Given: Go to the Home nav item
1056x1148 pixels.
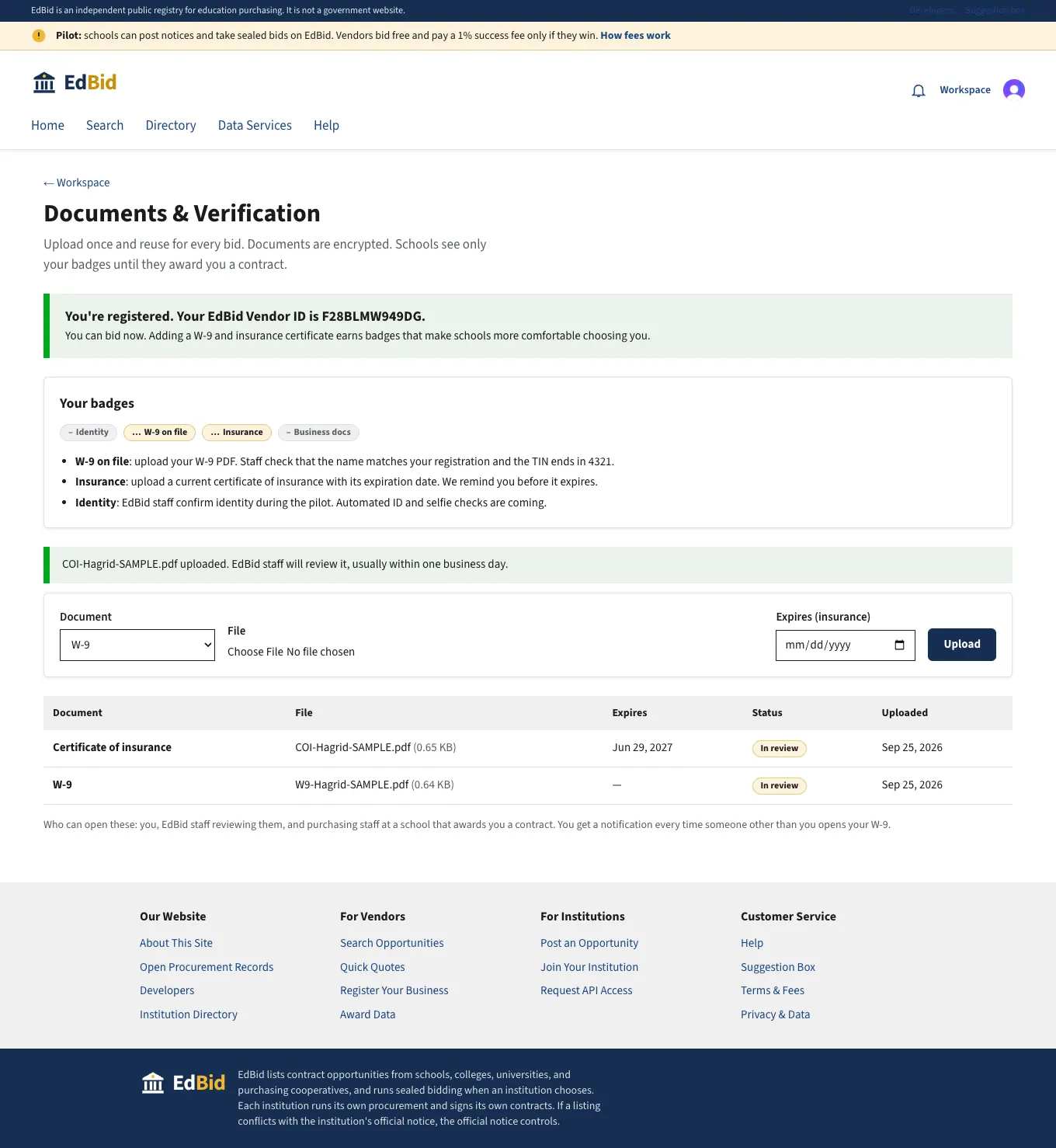Looking at the screenshot, I should [47, 126].
